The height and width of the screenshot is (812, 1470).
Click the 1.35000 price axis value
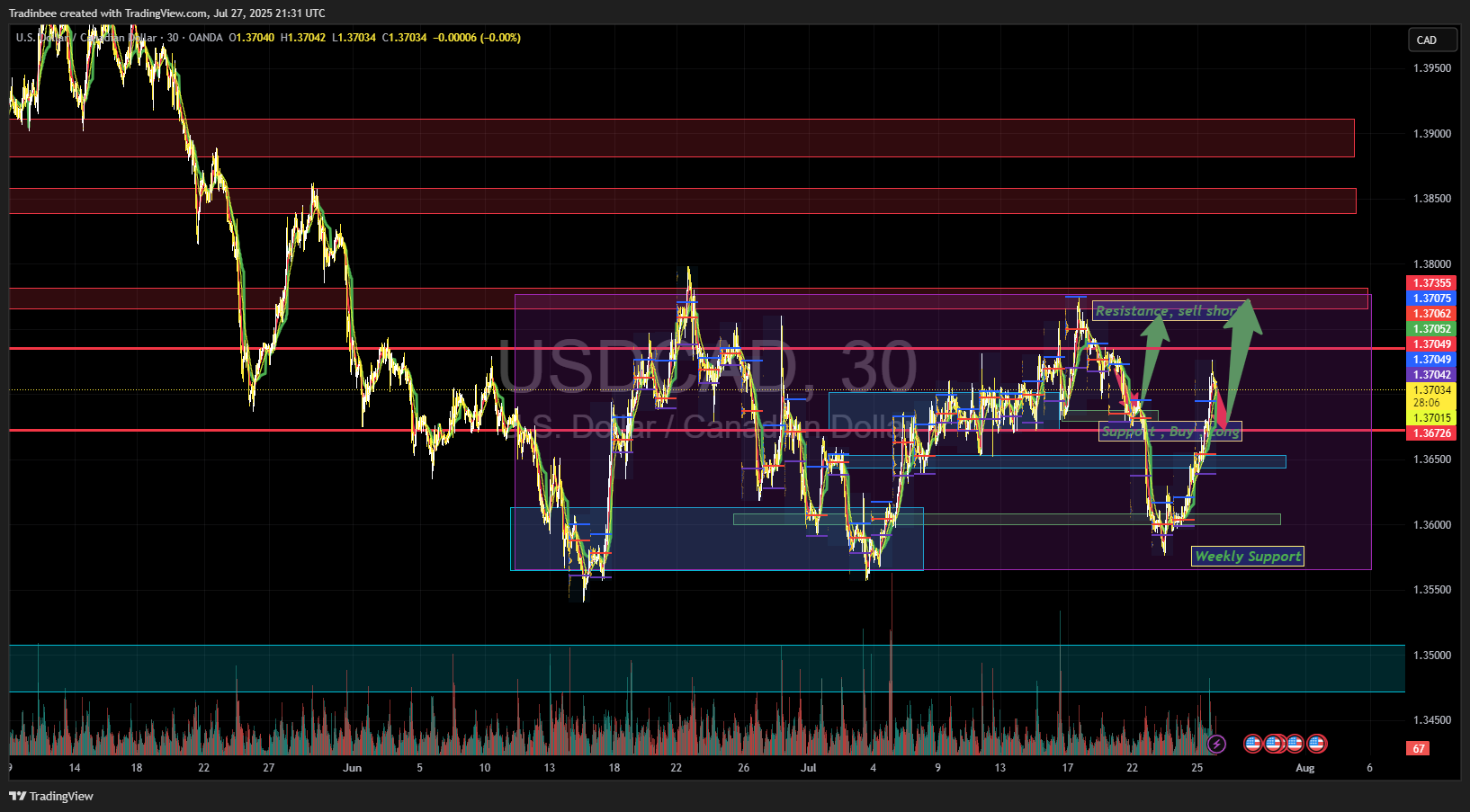(1432, 656)
